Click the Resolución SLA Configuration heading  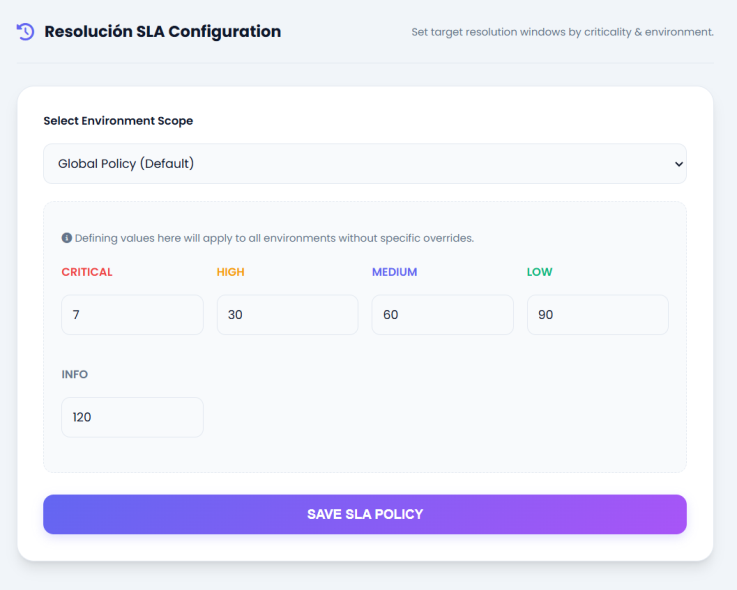[163, 31]
